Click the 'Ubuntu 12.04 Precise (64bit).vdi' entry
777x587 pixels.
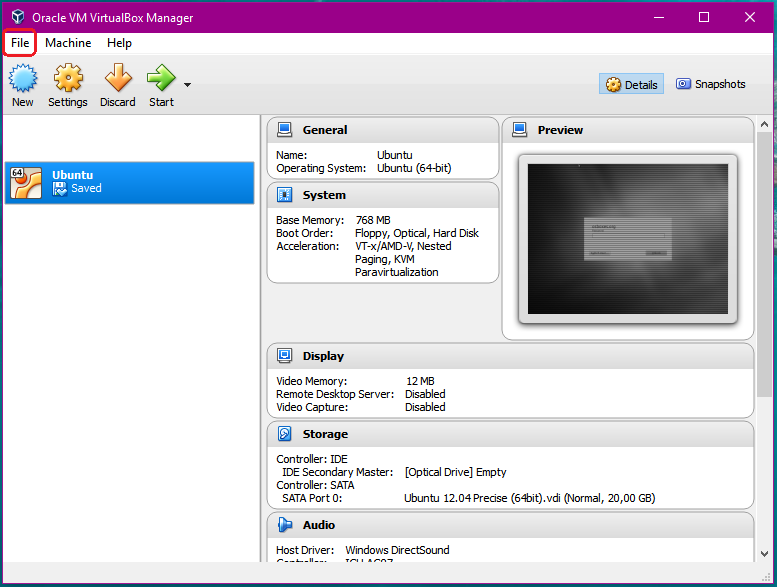(x=530, y=498)
